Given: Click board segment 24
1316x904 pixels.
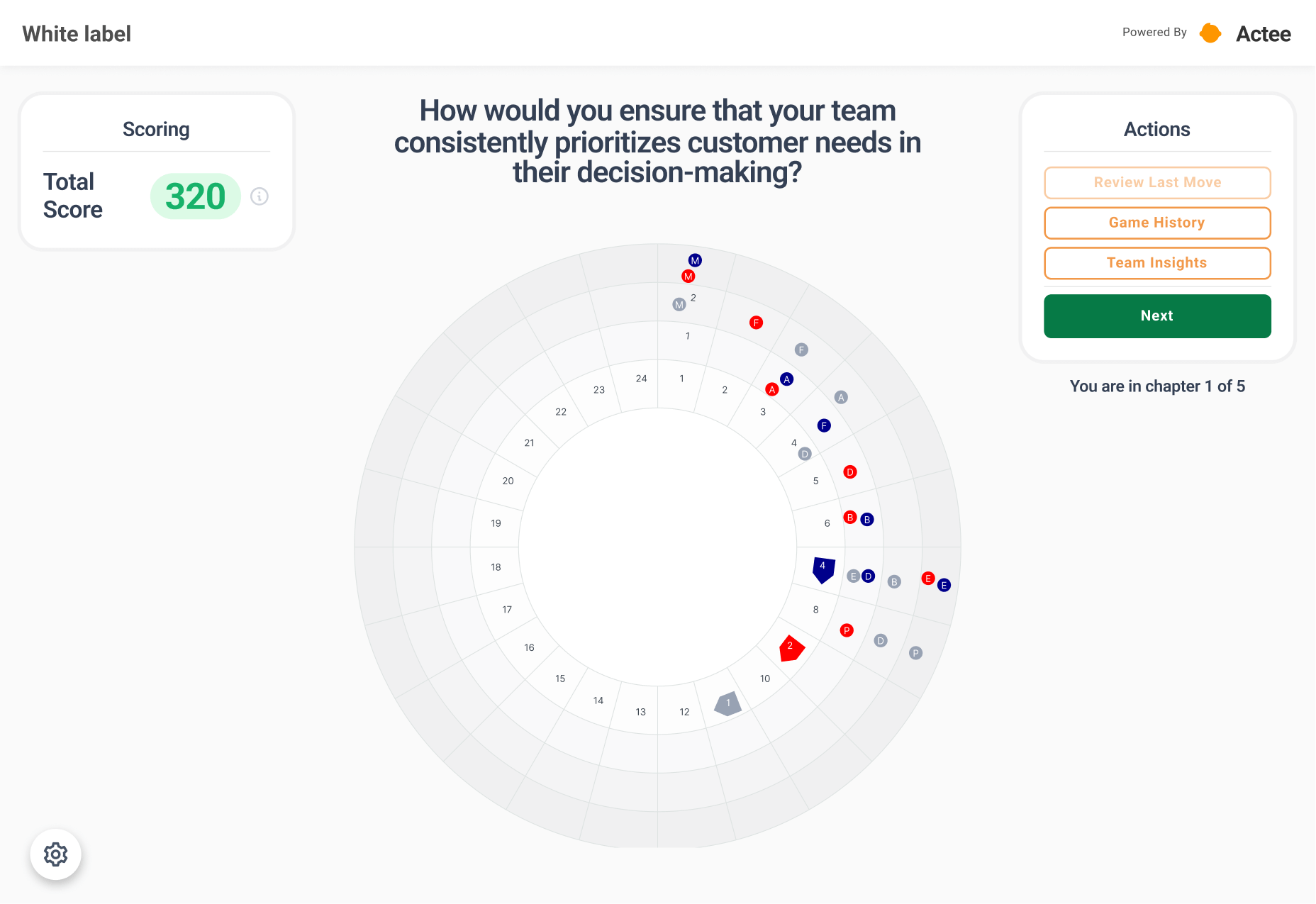Looking at the screenshot, I should [641, 379].
